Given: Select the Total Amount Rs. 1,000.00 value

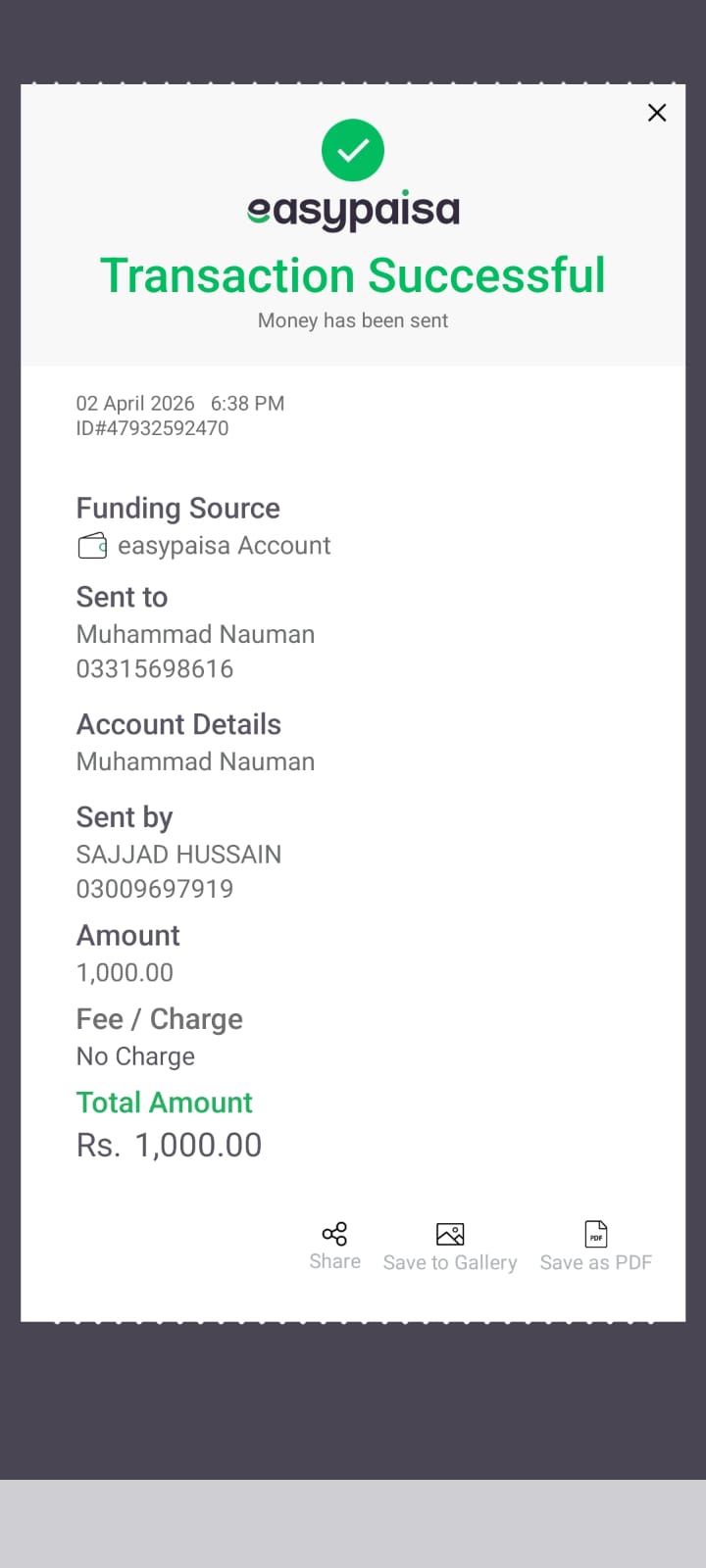Looking at the screenshot, I should pos(170,1145).
